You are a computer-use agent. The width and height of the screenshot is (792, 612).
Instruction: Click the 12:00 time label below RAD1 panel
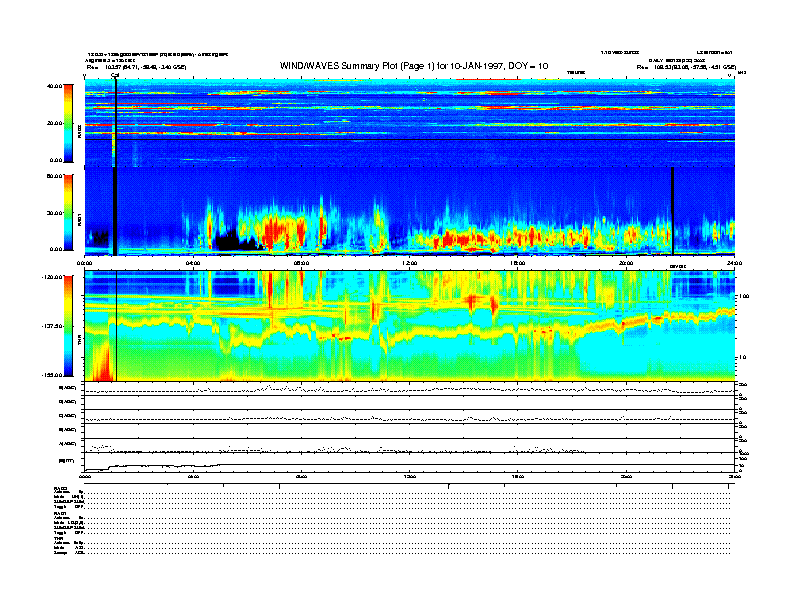click(409, 263)
